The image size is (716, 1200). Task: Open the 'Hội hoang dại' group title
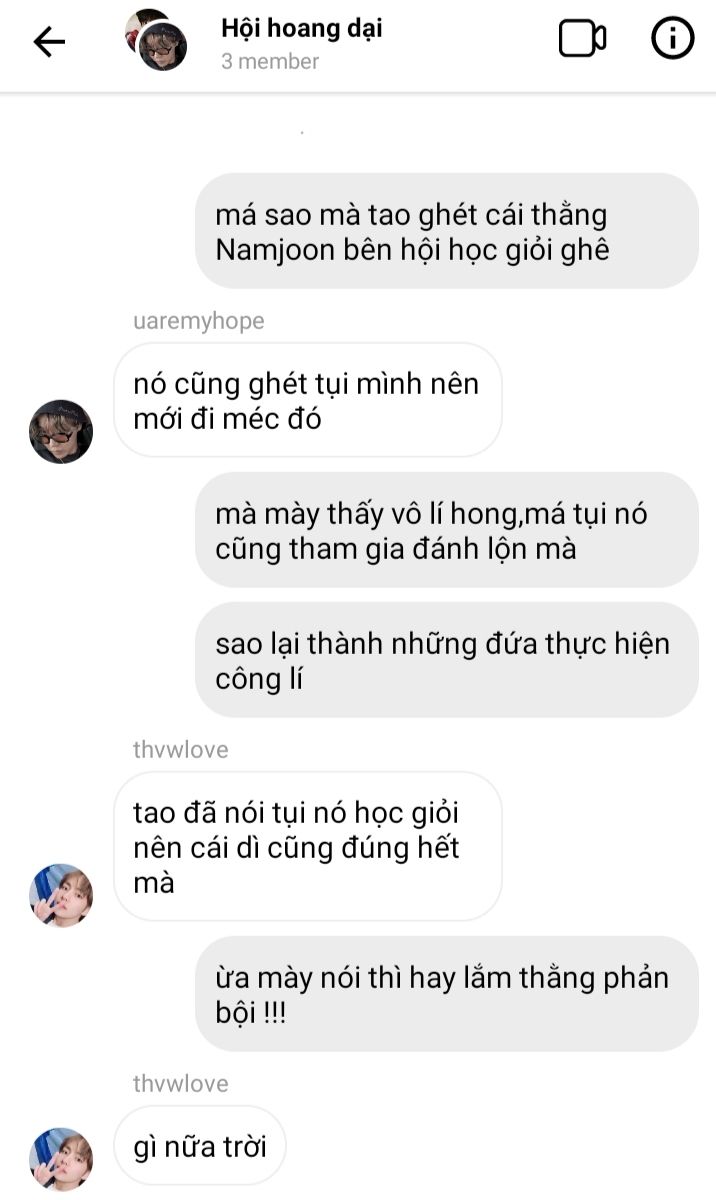301,28
